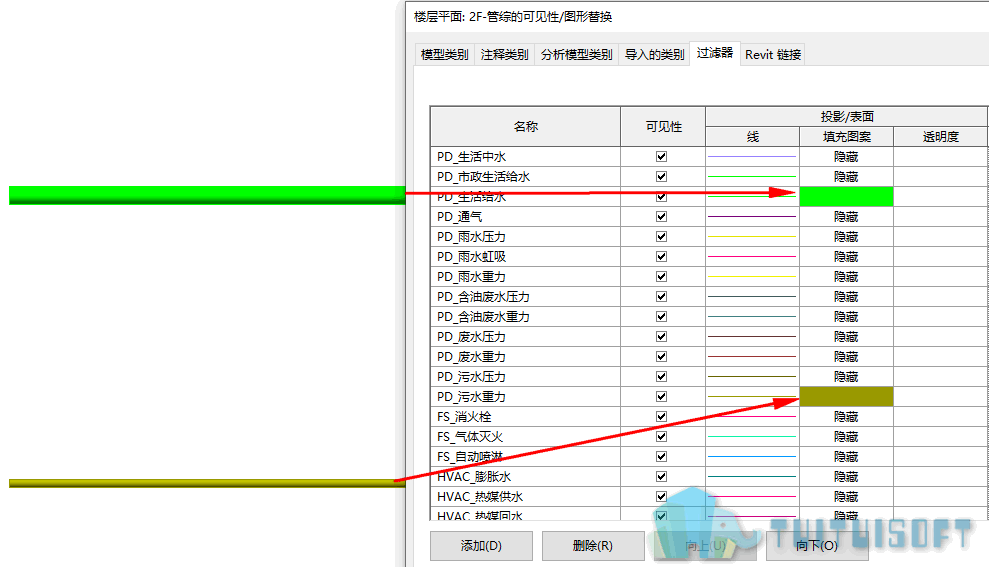Screen dimensions: 989x567
Task: Select the HVAC_热媒供水 filter name
Action: click(480, 496)
